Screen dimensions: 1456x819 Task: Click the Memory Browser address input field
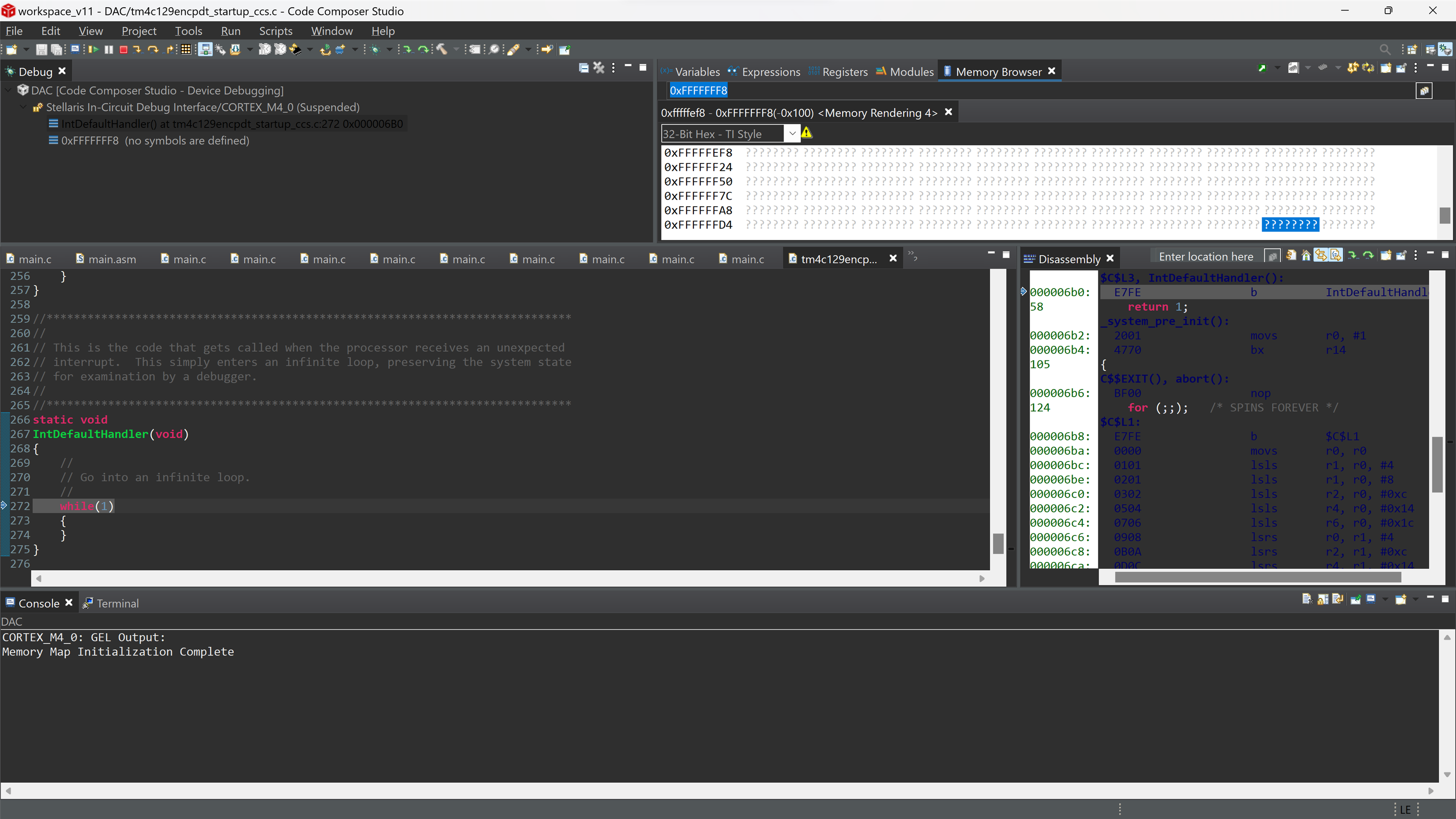(1040, 91)
